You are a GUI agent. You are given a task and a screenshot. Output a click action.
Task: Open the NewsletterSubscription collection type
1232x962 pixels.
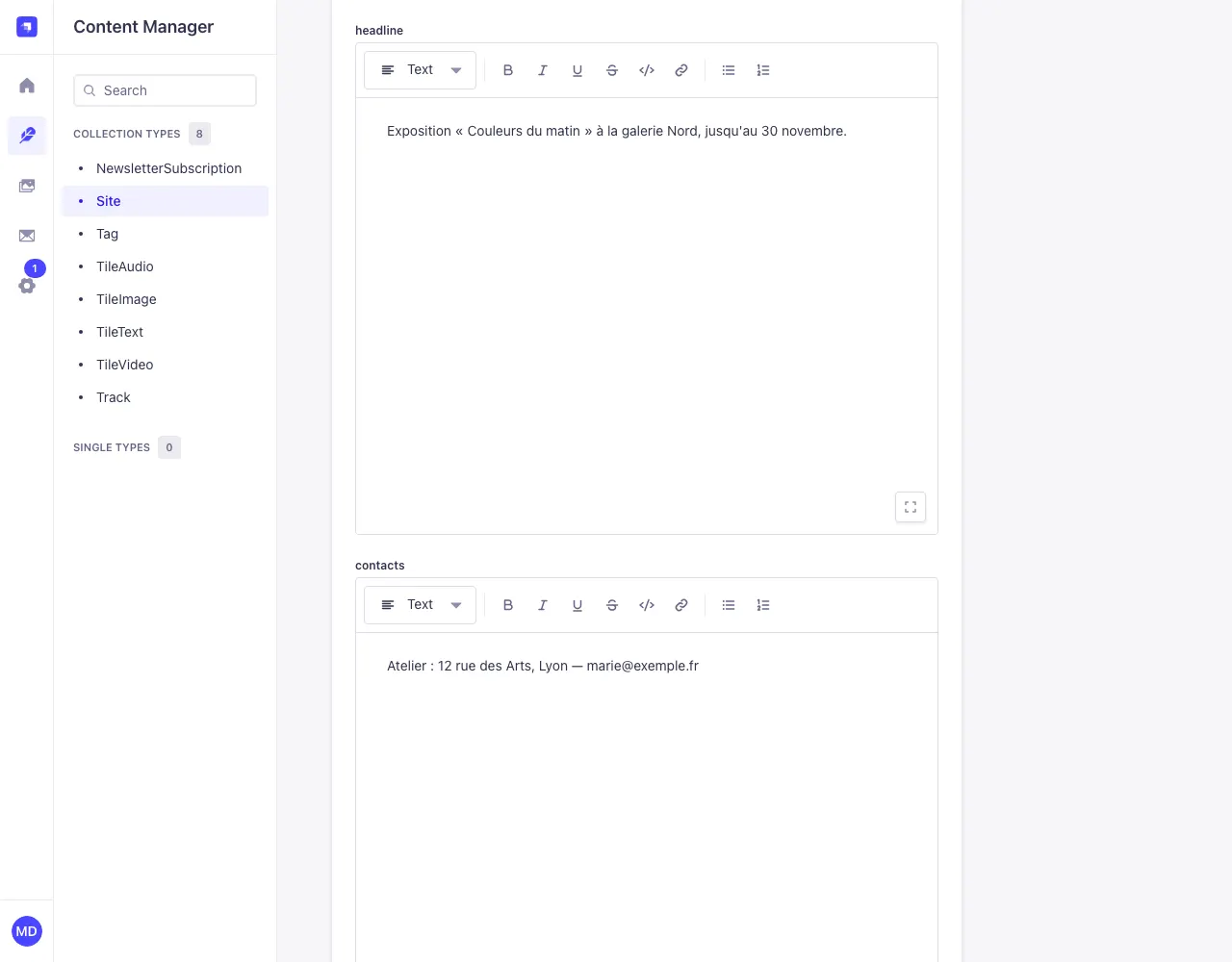(x=166, y=168)
